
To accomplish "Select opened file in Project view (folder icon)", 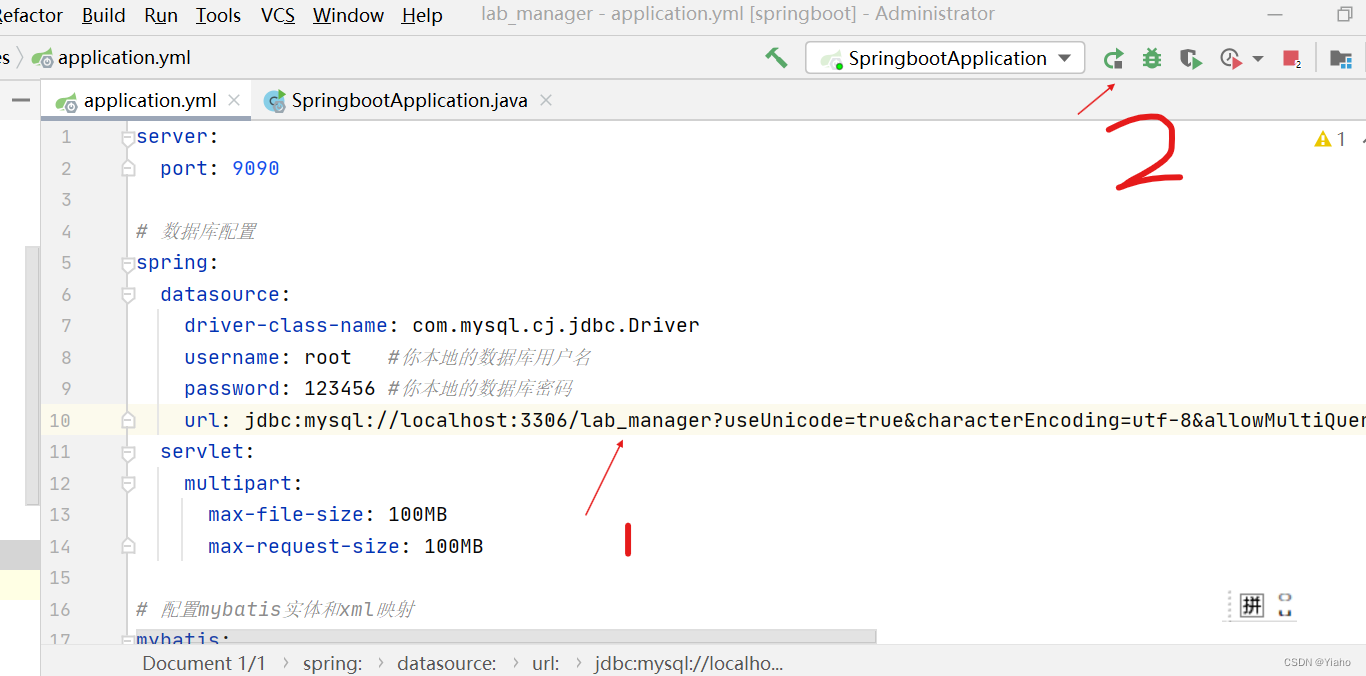I will pos(1340,60).
